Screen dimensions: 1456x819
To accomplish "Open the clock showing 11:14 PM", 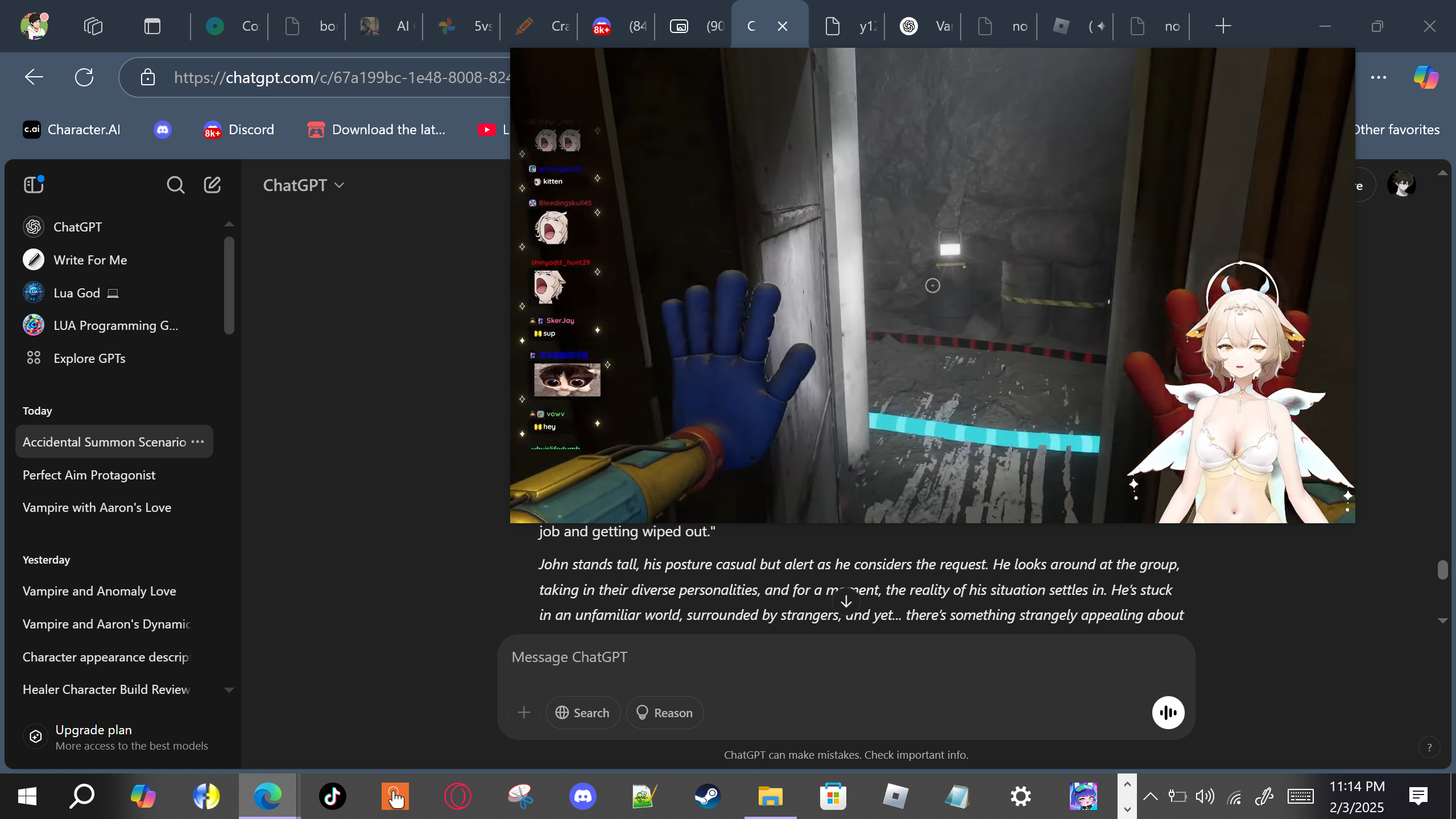I will click(x=1357, y=796).
